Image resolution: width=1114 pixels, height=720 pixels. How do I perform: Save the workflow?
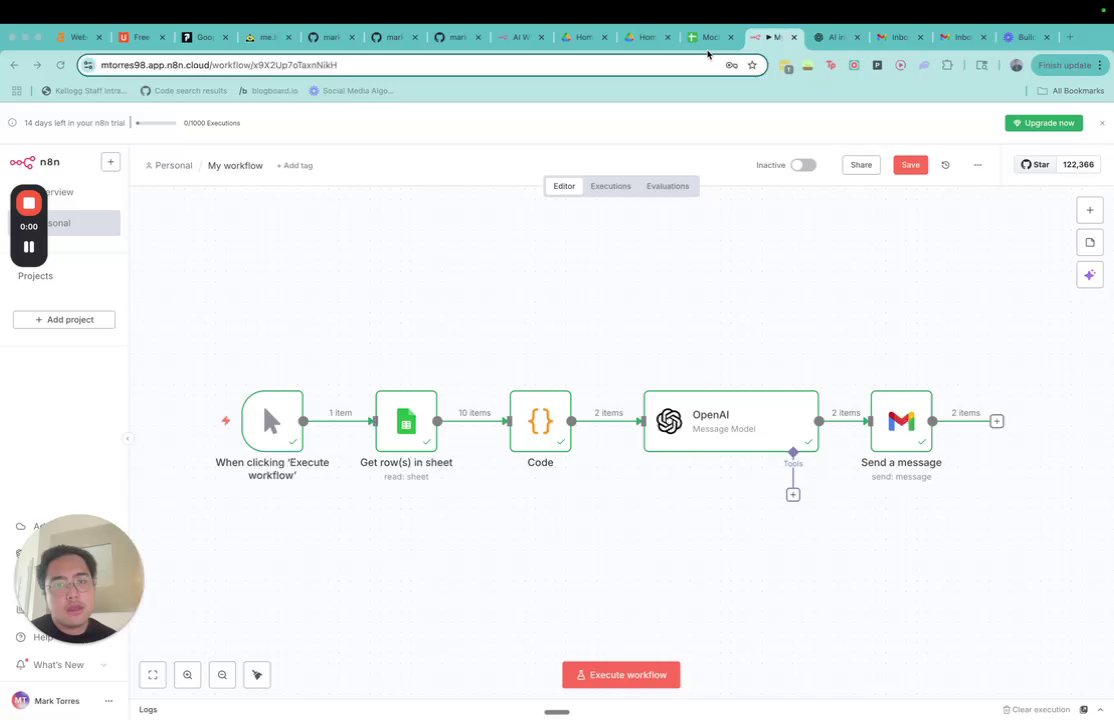click(911, 165)
